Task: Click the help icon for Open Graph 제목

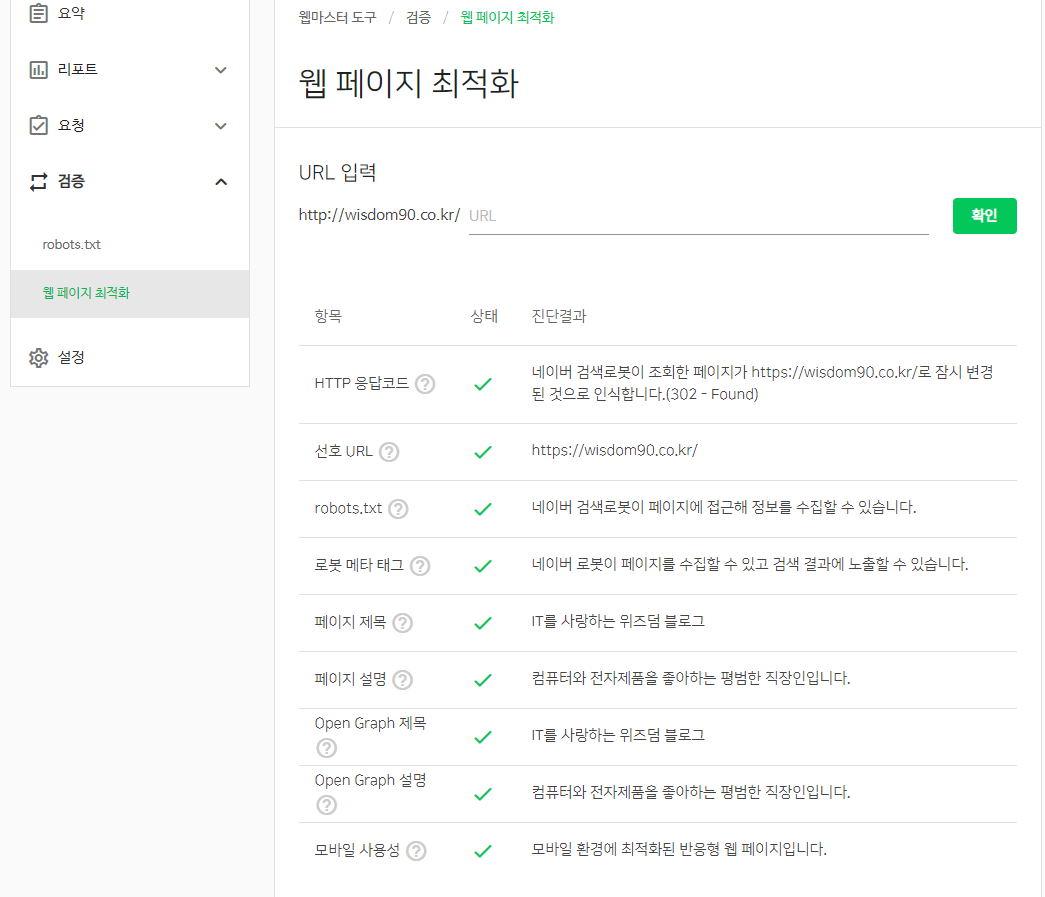Action: (326, 747)
